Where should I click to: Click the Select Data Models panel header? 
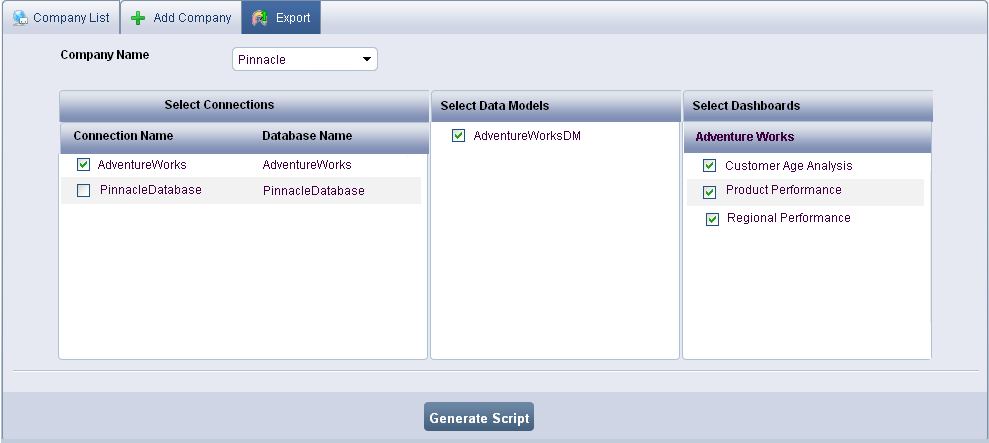pyautogui.click(x=495, y=106)
